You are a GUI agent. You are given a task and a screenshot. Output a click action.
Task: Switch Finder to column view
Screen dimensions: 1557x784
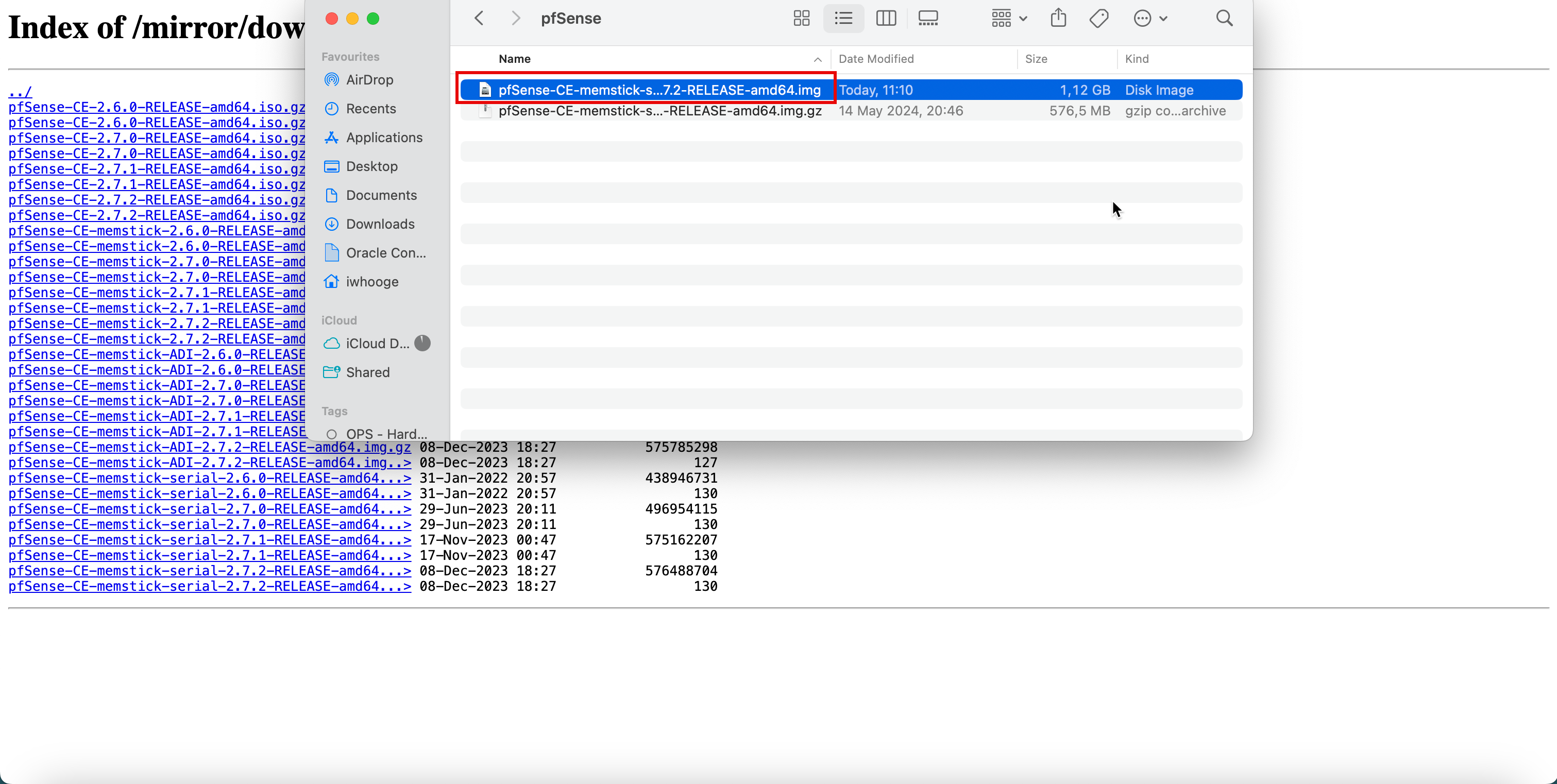point(886,18)
